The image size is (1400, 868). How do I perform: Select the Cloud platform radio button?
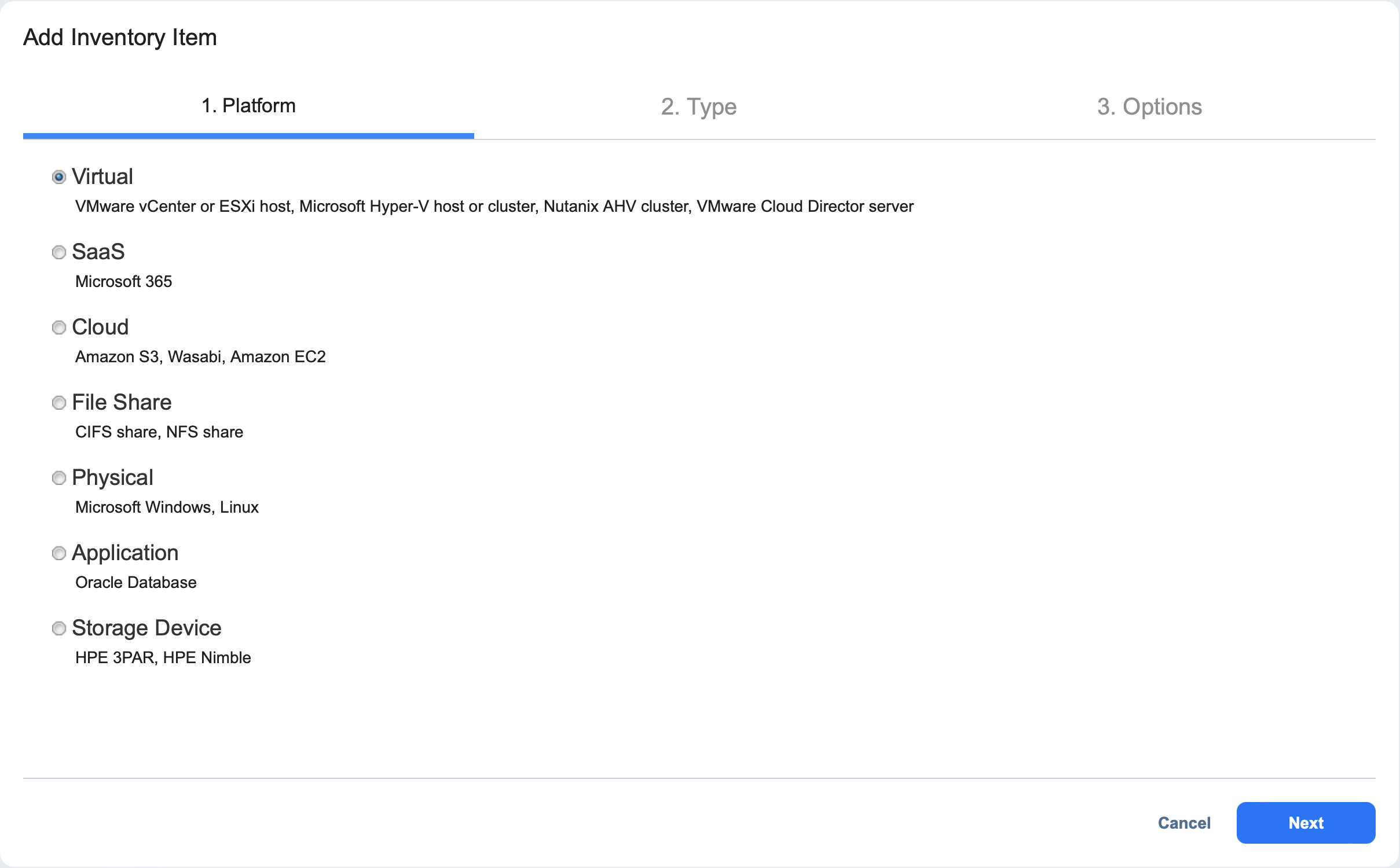coord(59,328)
